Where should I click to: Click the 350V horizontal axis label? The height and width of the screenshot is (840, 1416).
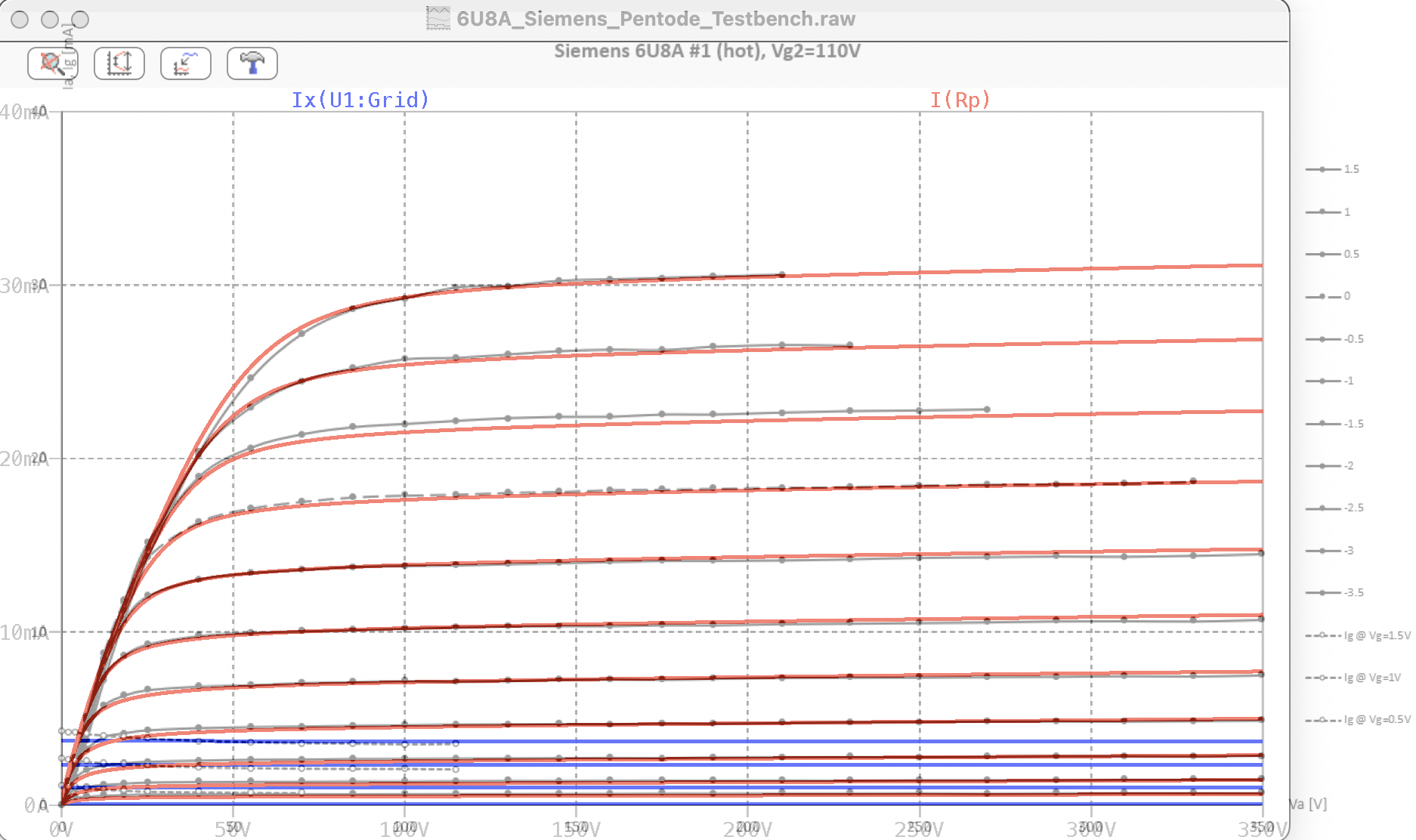[1262, 829]
